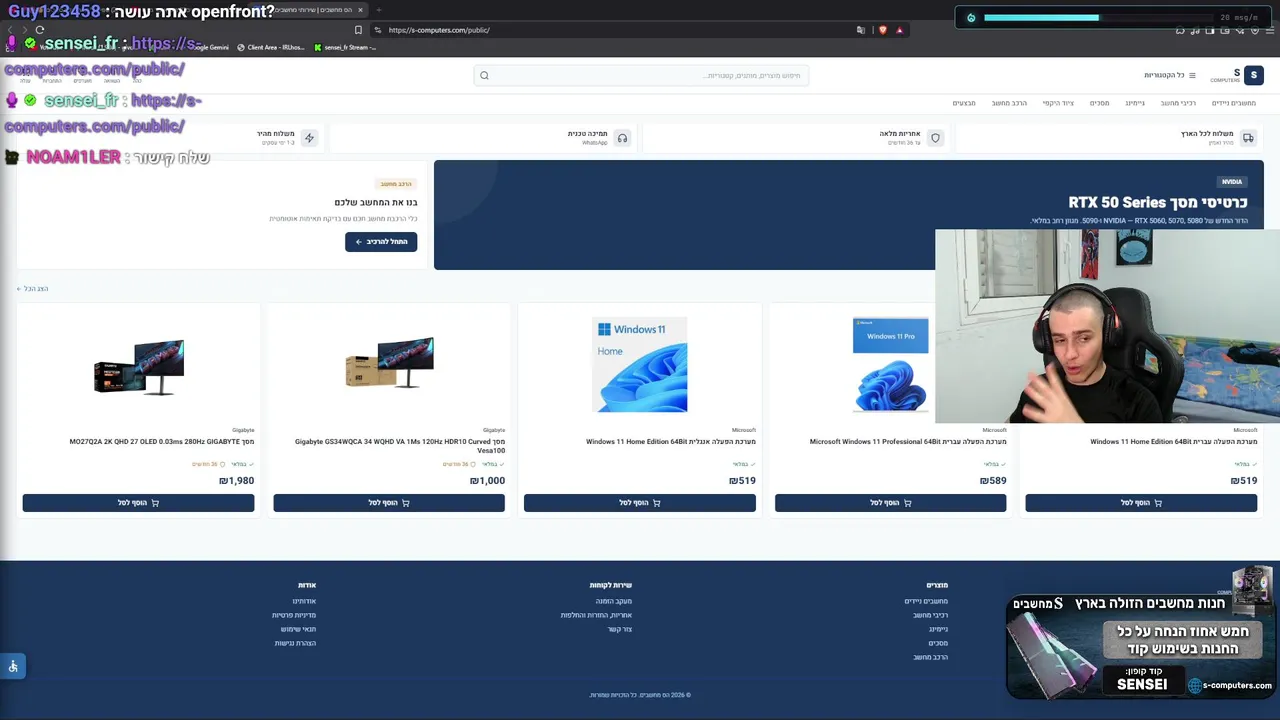Open the footer link מחשבים ניידים

pyautogui.click(x=926, y=601)
